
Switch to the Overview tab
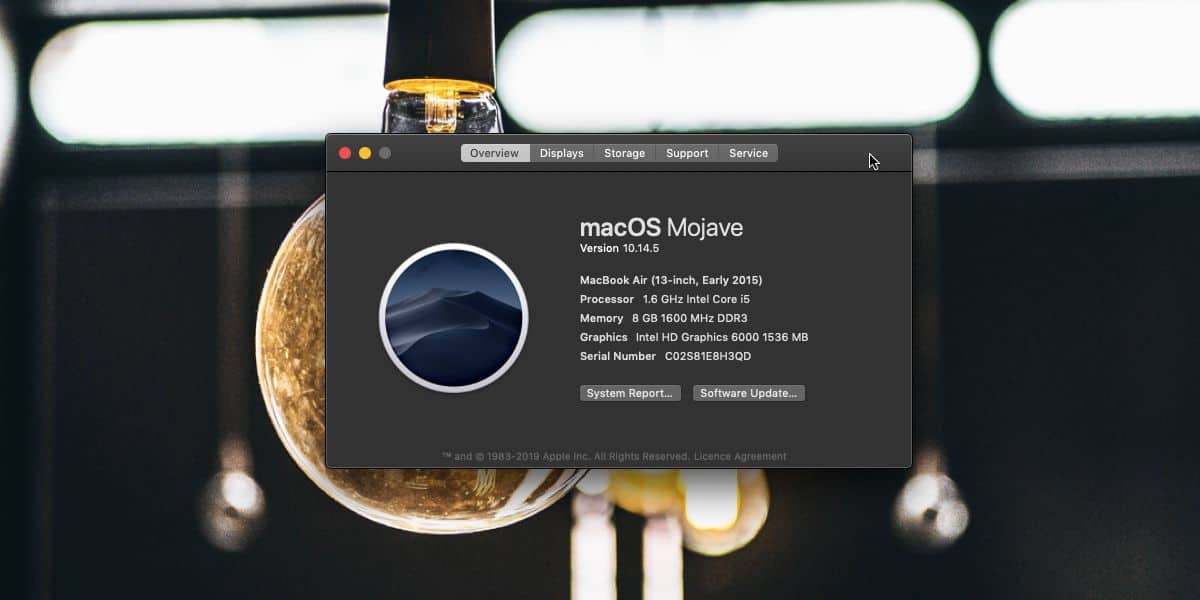pyautogui.click(x=494, y=153)
